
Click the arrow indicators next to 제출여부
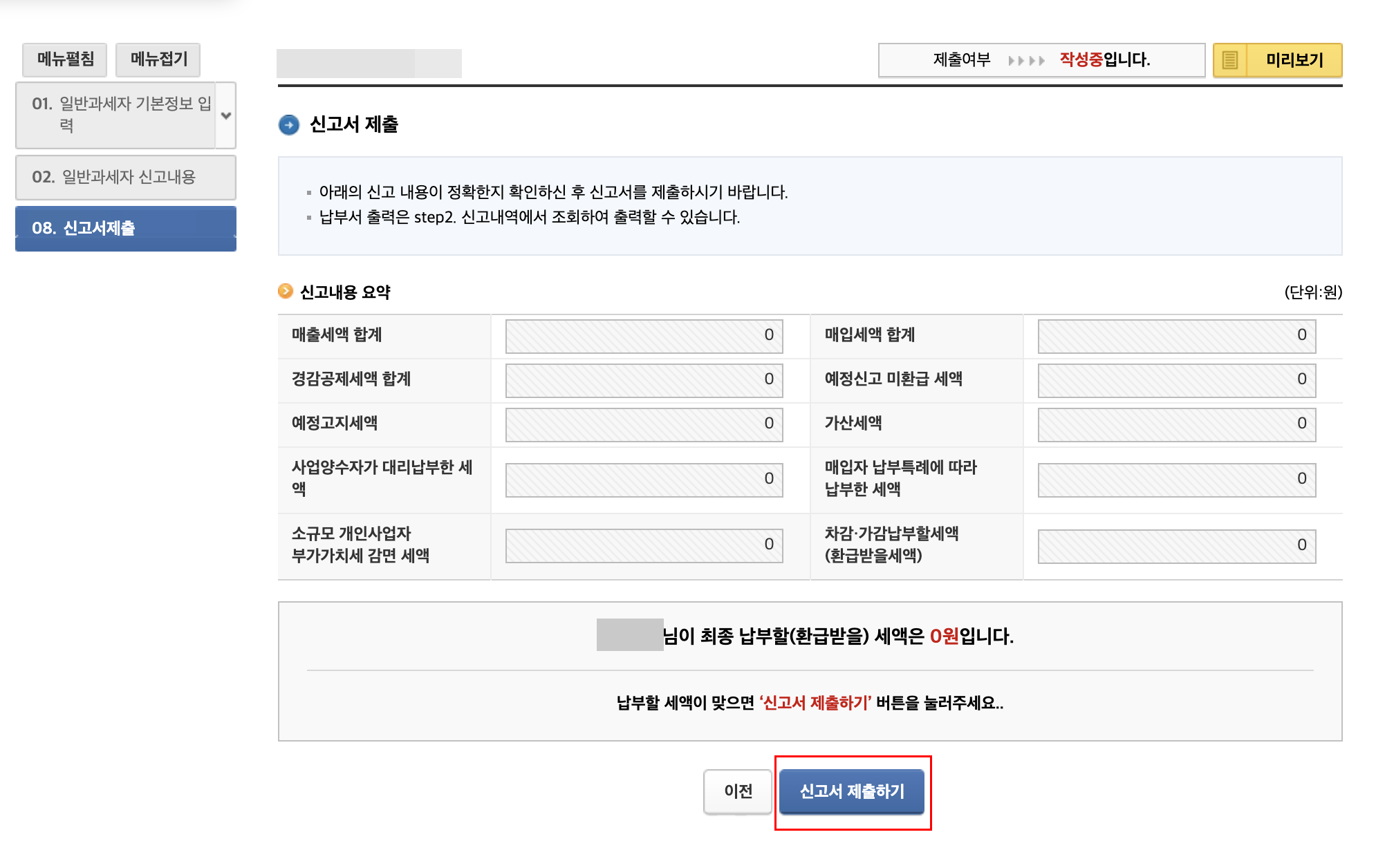tap(1027, 60)
